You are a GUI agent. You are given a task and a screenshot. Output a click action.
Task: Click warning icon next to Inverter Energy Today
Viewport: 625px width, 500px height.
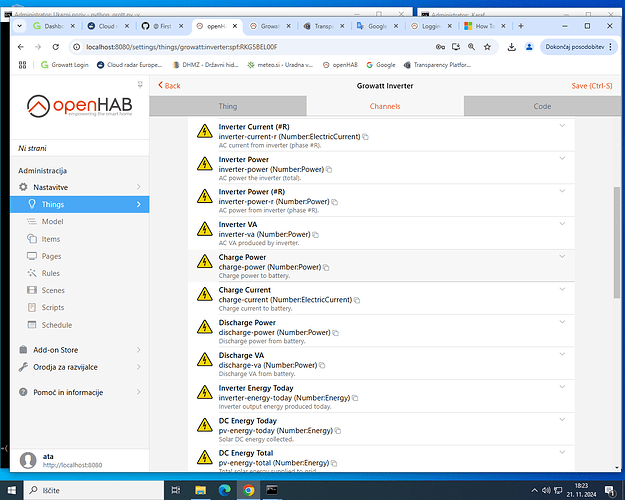click(x=204, y=392)
